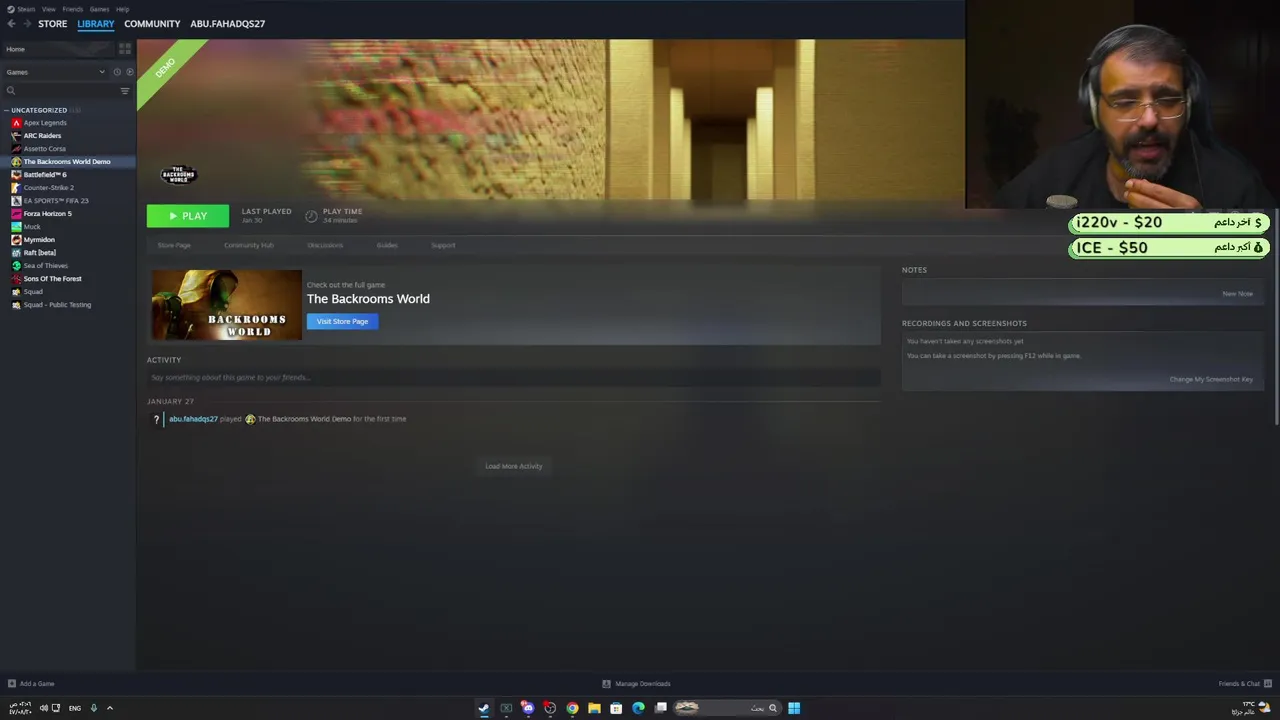
Task: Open the View menu
Action: click(48, 9)
